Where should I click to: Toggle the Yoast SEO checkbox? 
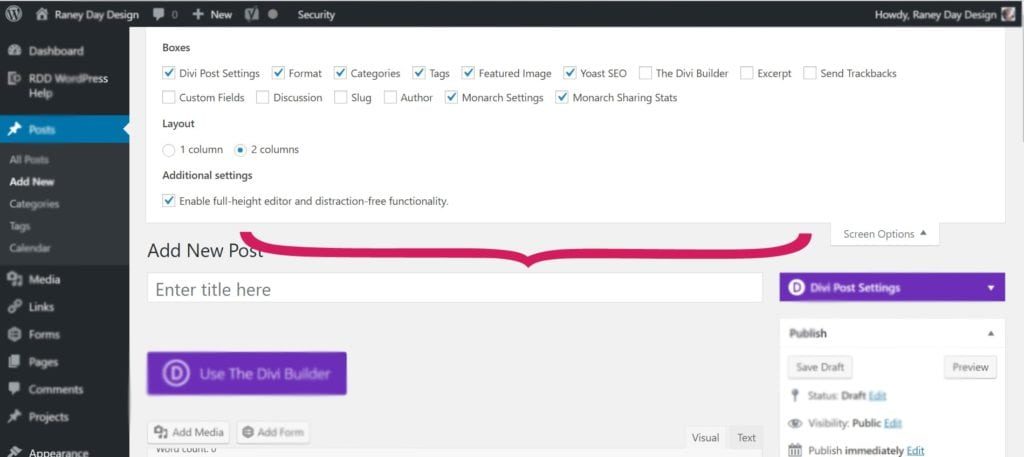coord(570,73)
